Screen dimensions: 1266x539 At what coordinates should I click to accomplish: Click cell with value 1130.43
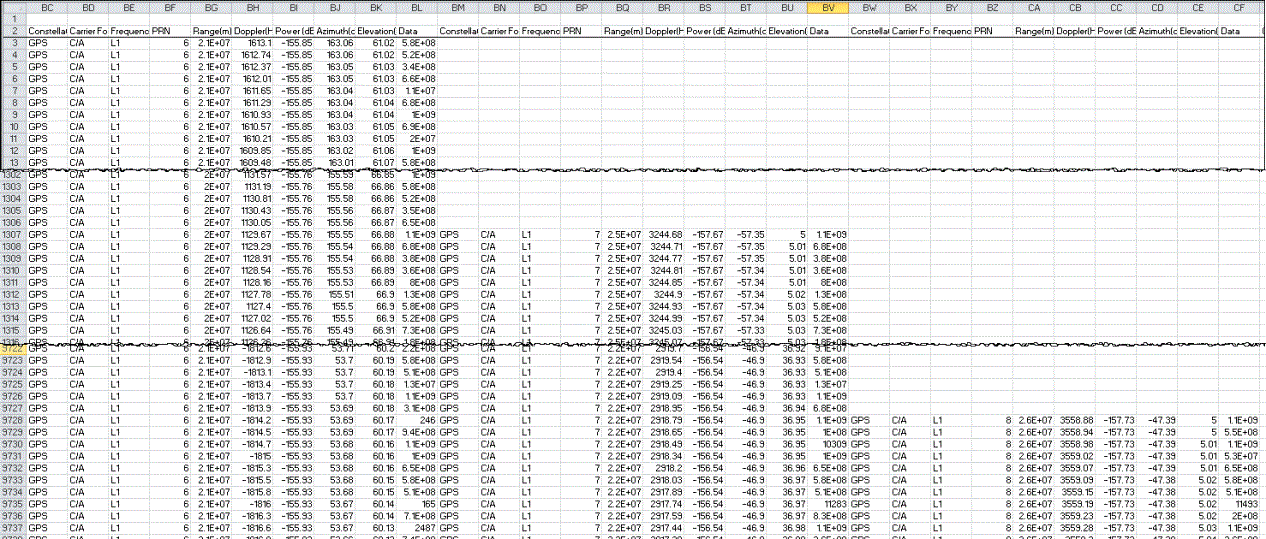coord(252,210)
